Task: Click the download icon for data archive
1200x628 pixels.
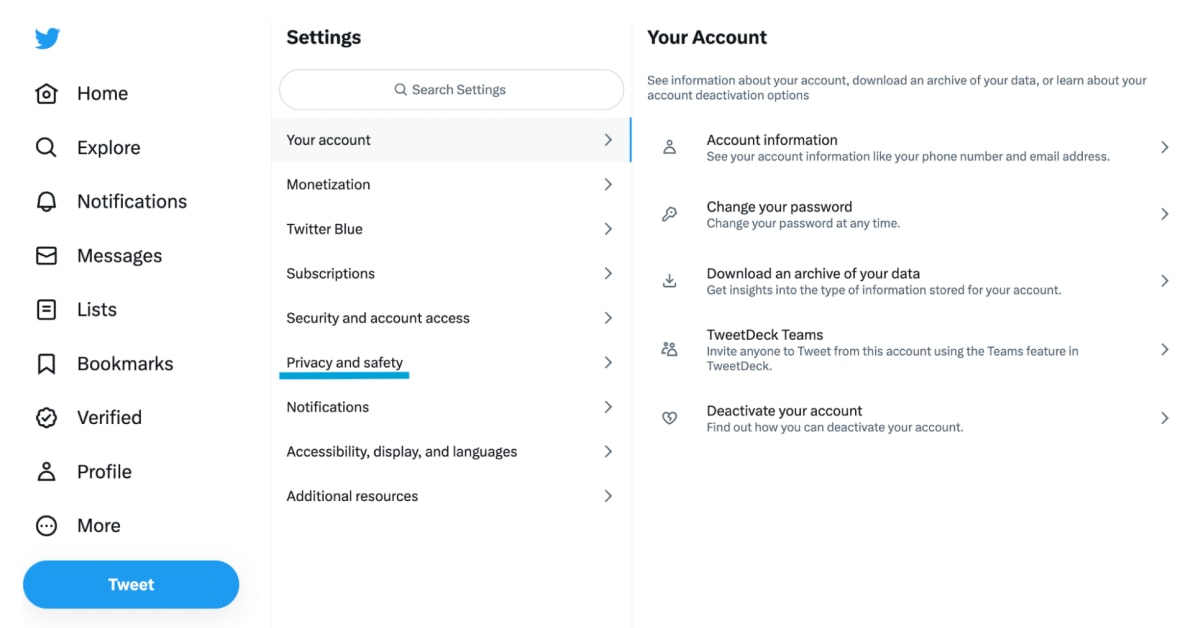Action: tap(669, 280)
